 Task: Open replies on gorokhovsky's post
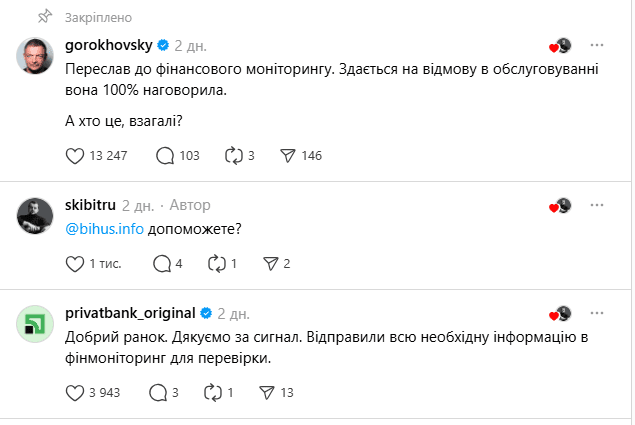point(166,155)
